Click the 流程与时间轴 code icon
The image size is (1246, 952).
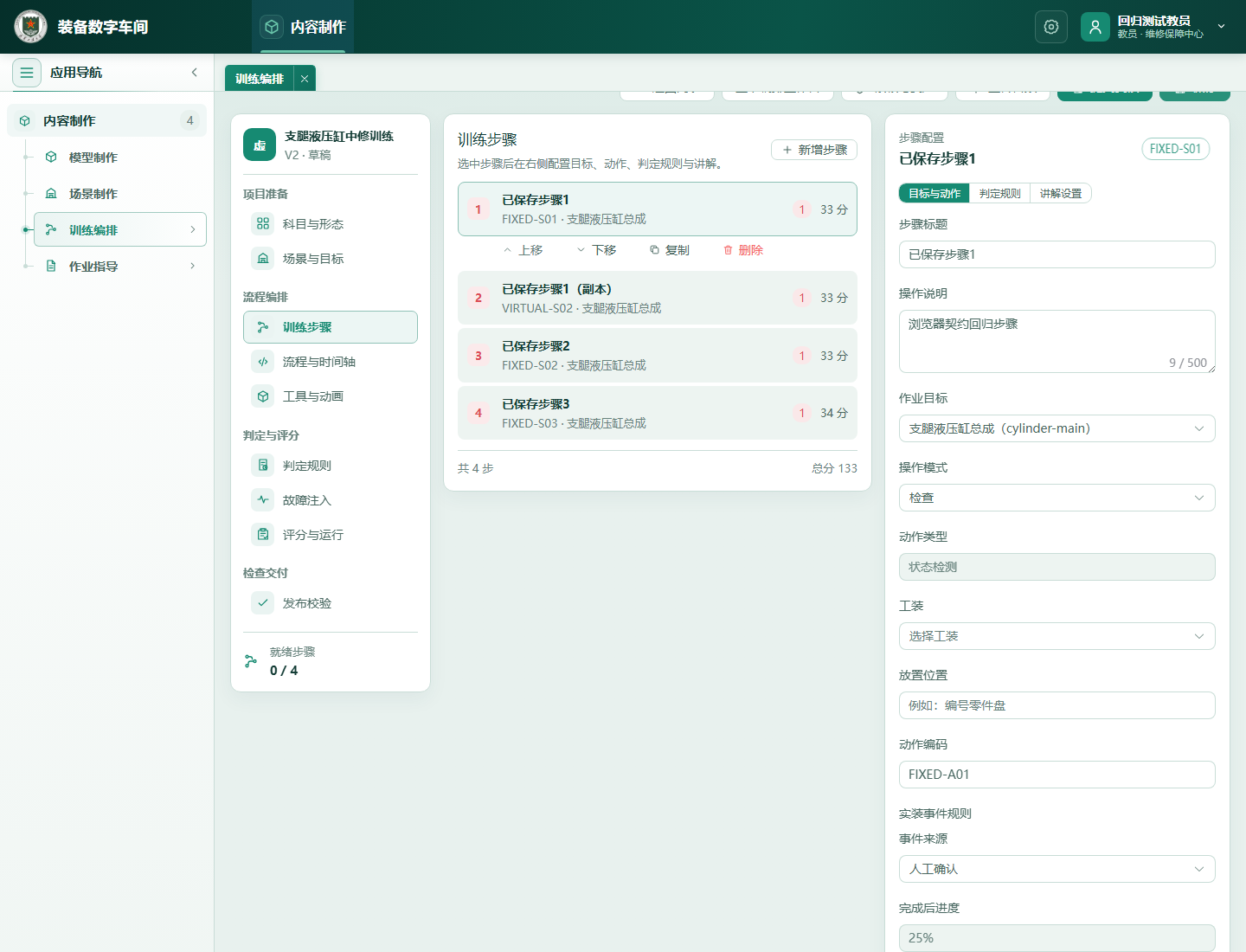coord(263,362)
